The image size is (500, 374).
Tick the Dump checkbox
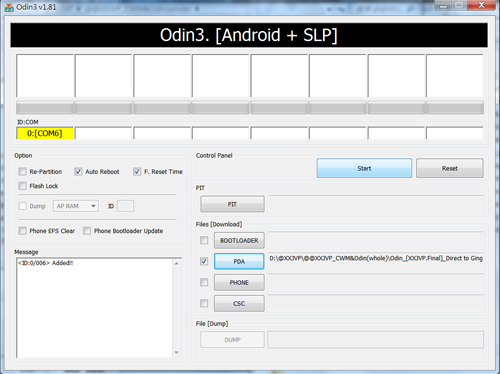tap(22, 206)
